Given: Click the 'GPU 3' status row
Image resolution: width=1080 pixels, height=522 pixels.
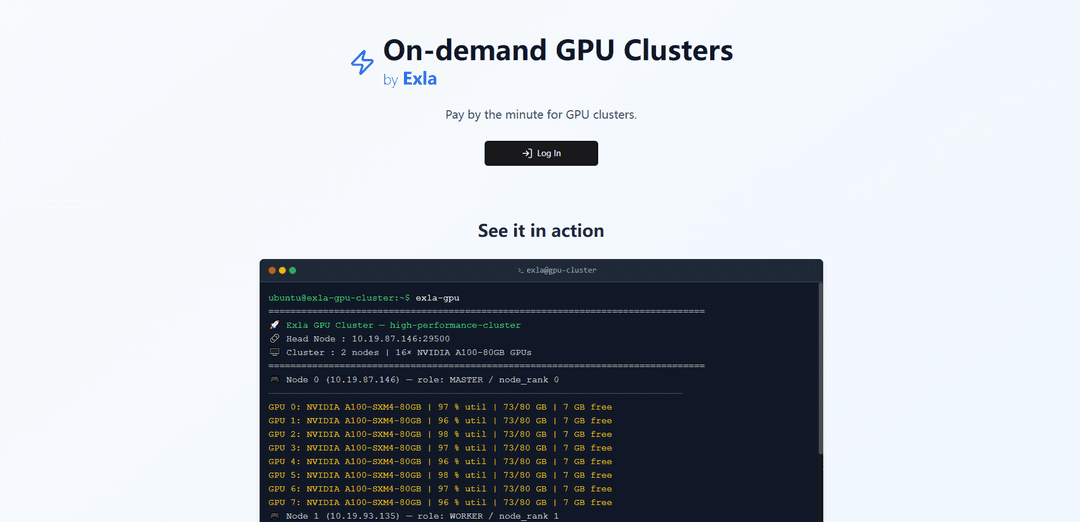Looking at the screenshot, I should point(440,448).
